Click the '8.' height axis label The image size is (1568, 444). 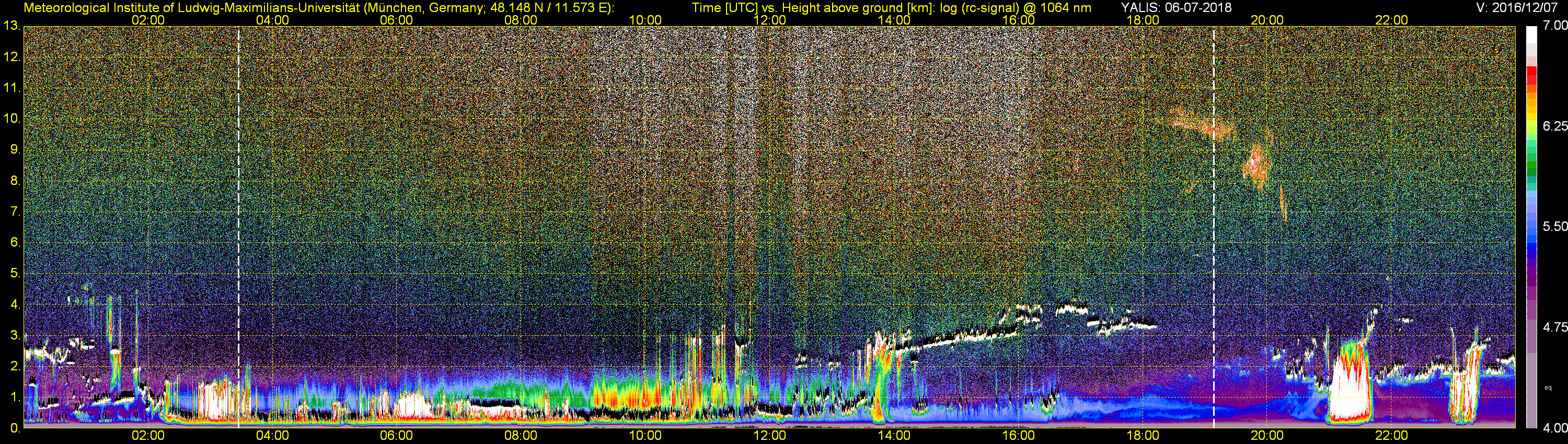tap(15, 181)
